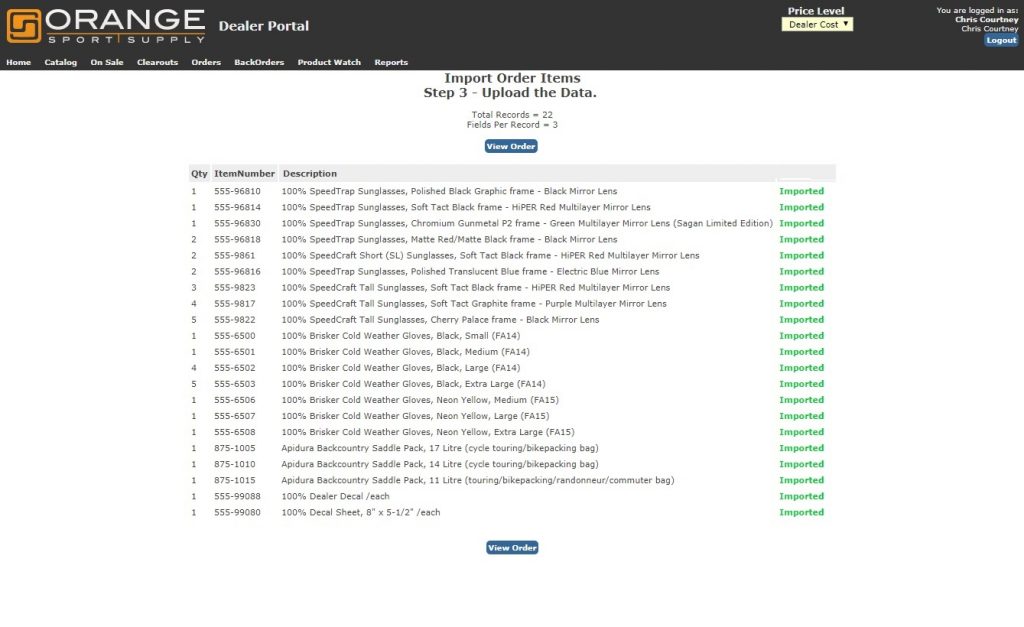The height and width of the screenshot is (627, 1024).
Task: Open the Catalog menu
Action: tap(61, 62)
